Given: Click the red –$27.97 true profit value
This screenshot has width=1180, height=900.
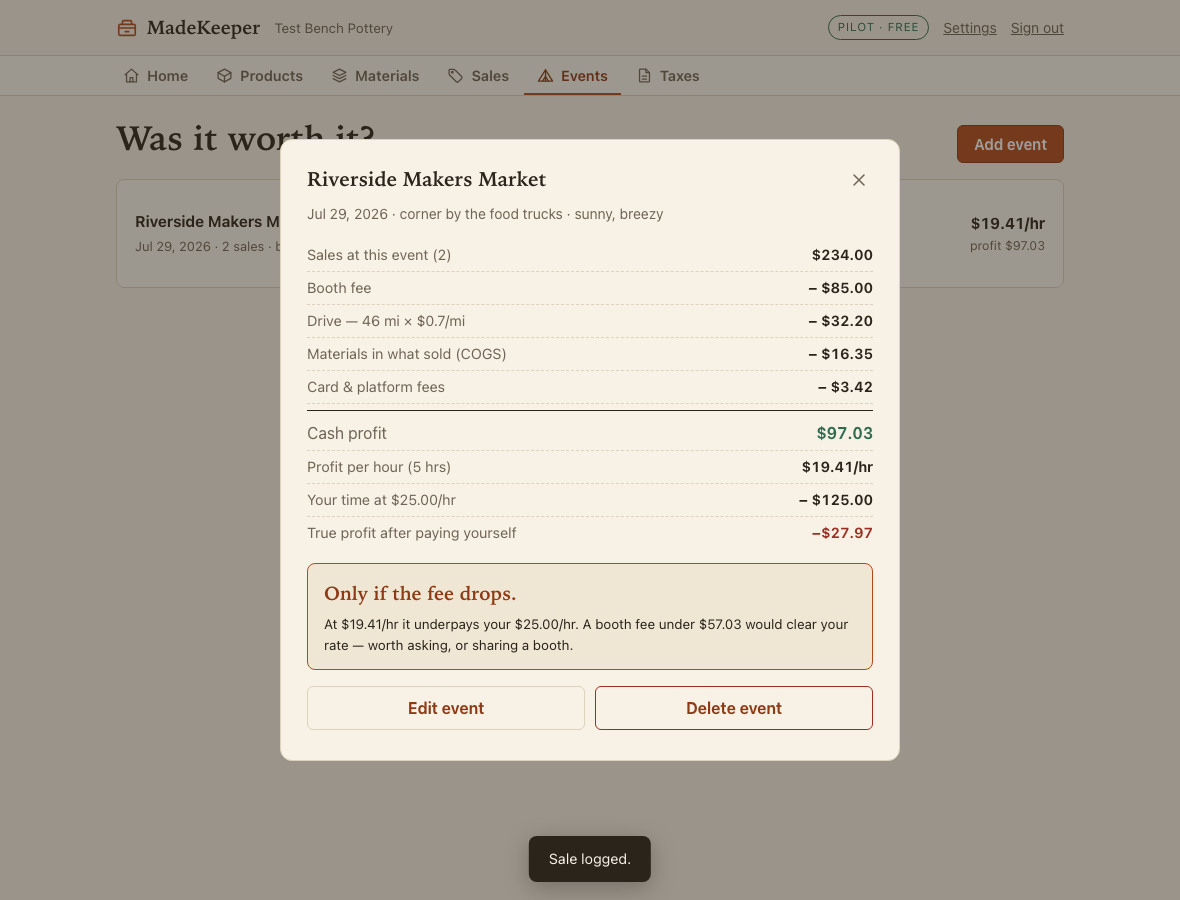Looking at the screenshot, I should point(842,534).
